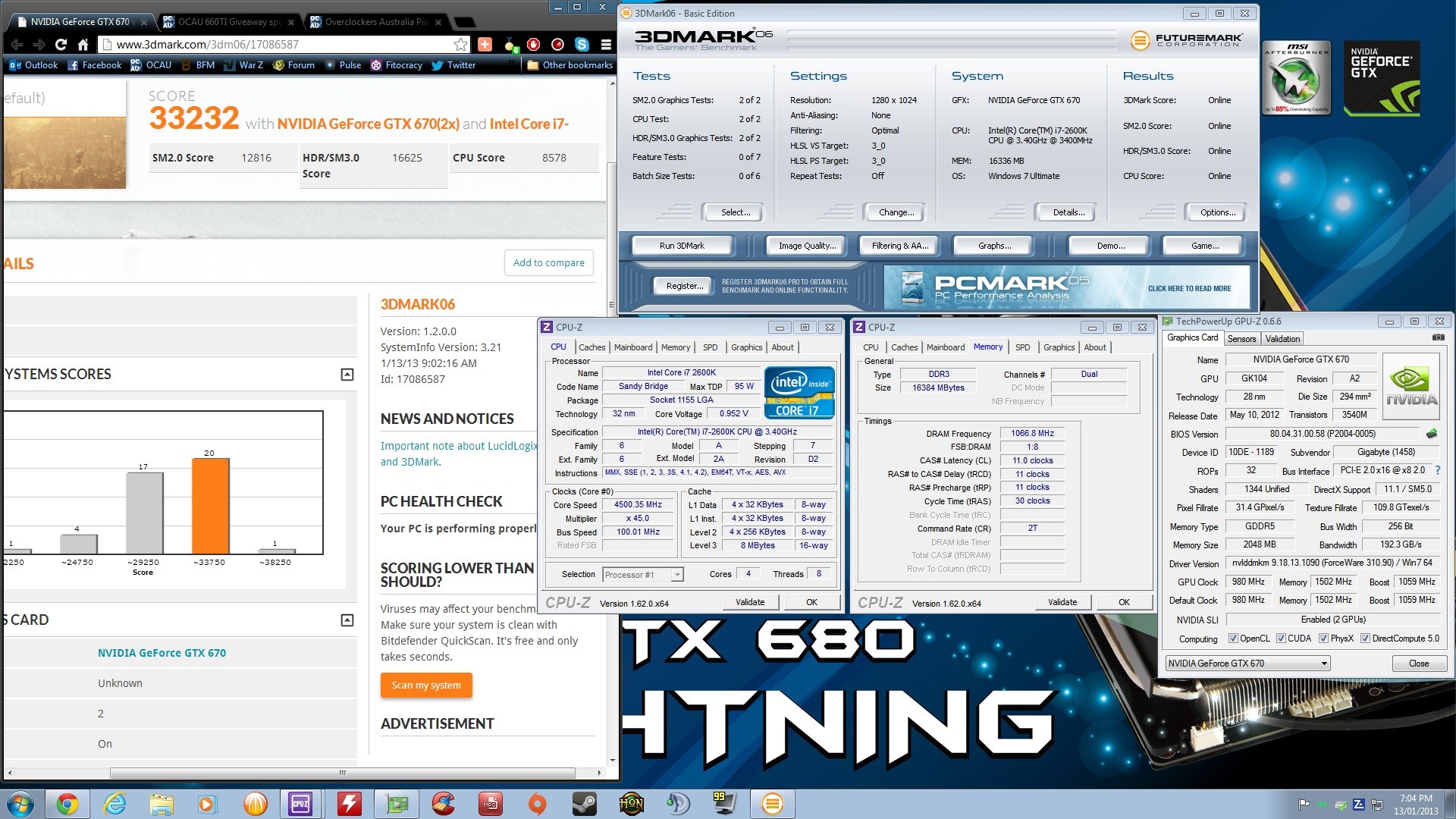The height and width of the screenshot is (819, 1456).
Task: Click the taskbar clock showing 7:04 PM
Action: [x=1415, y=804]
